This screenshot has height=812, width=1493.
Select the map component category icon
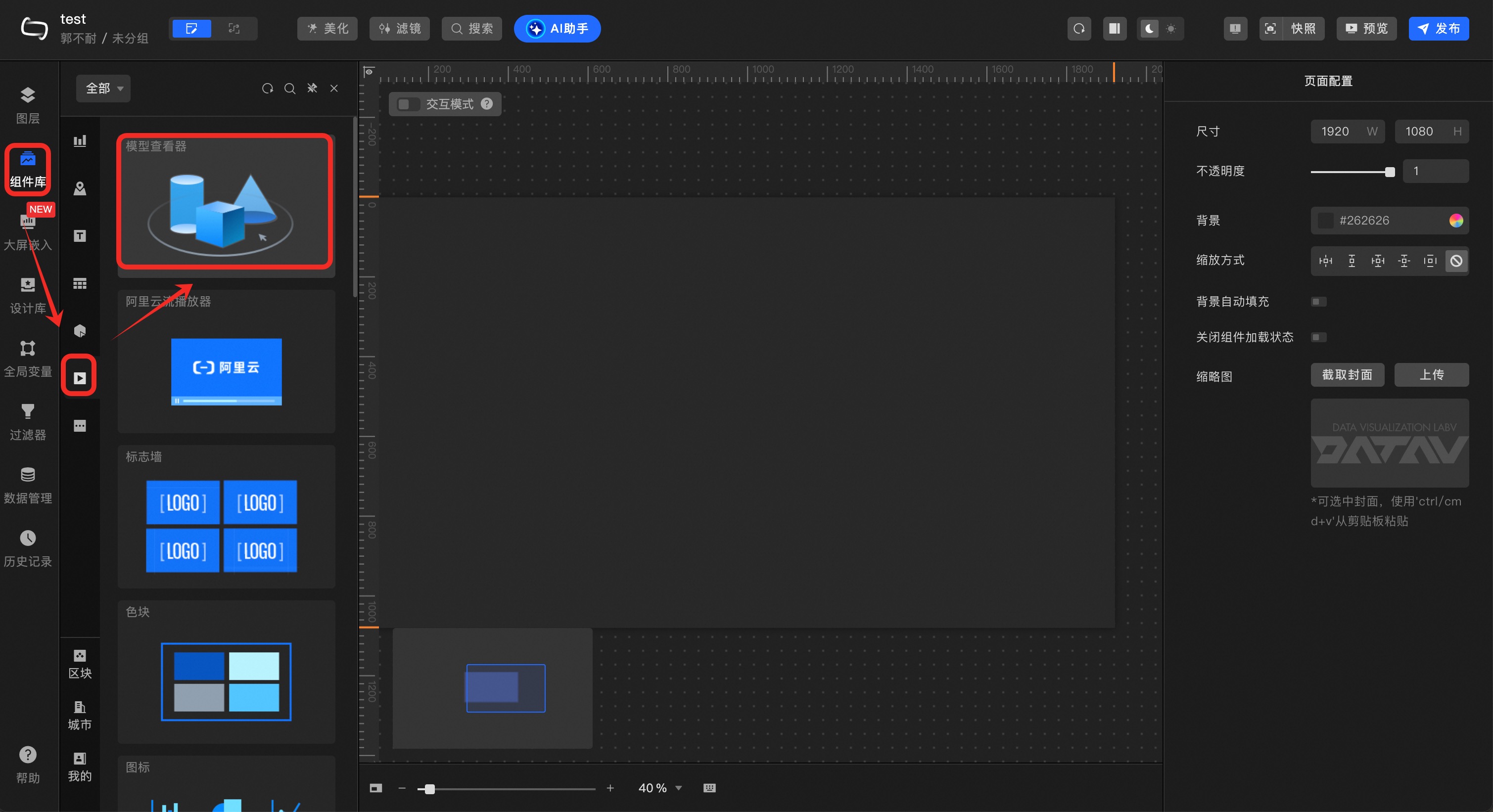[80, 188]
